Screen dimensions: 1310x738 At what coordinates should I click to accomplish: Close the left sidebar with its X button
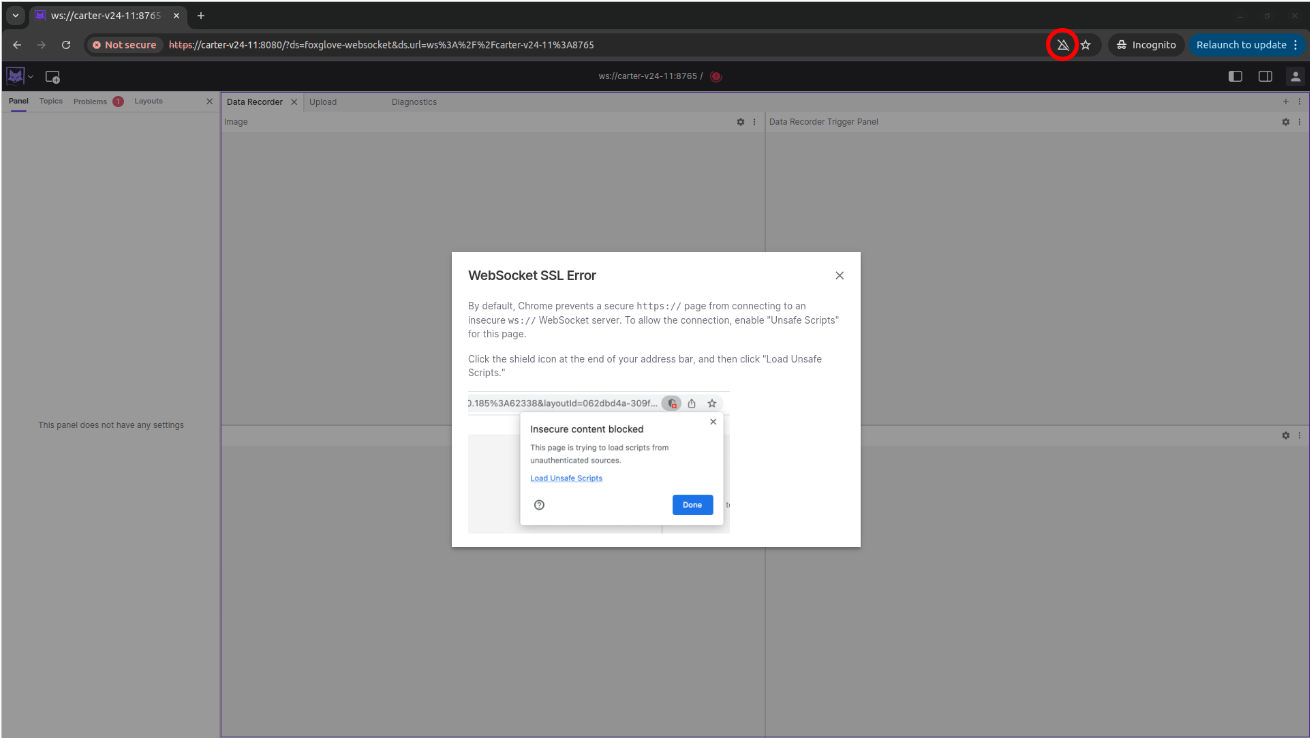[x=208, y=101]
